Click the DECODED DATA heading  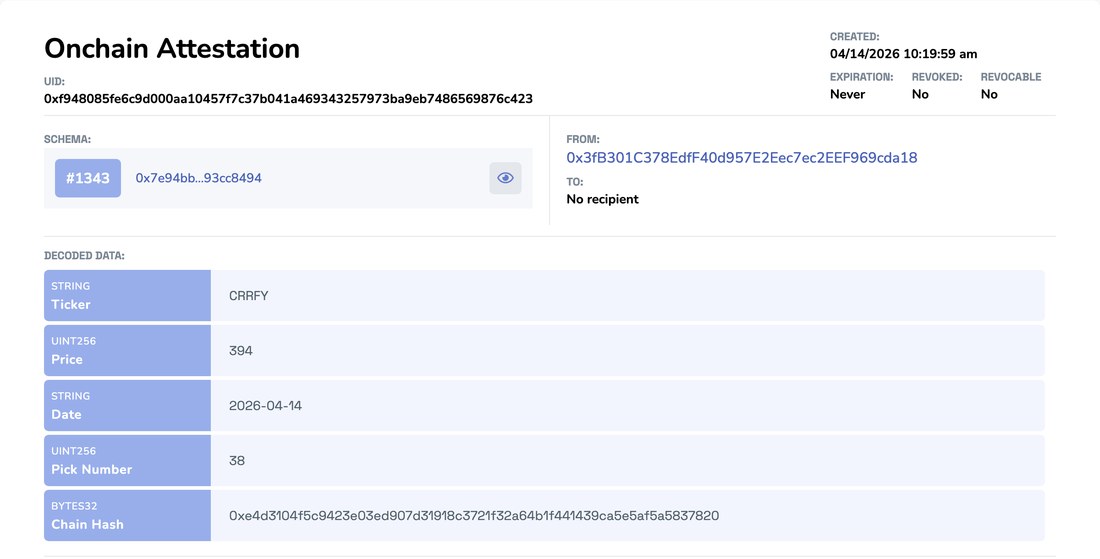pyautogui.click(x=84, y=256)
